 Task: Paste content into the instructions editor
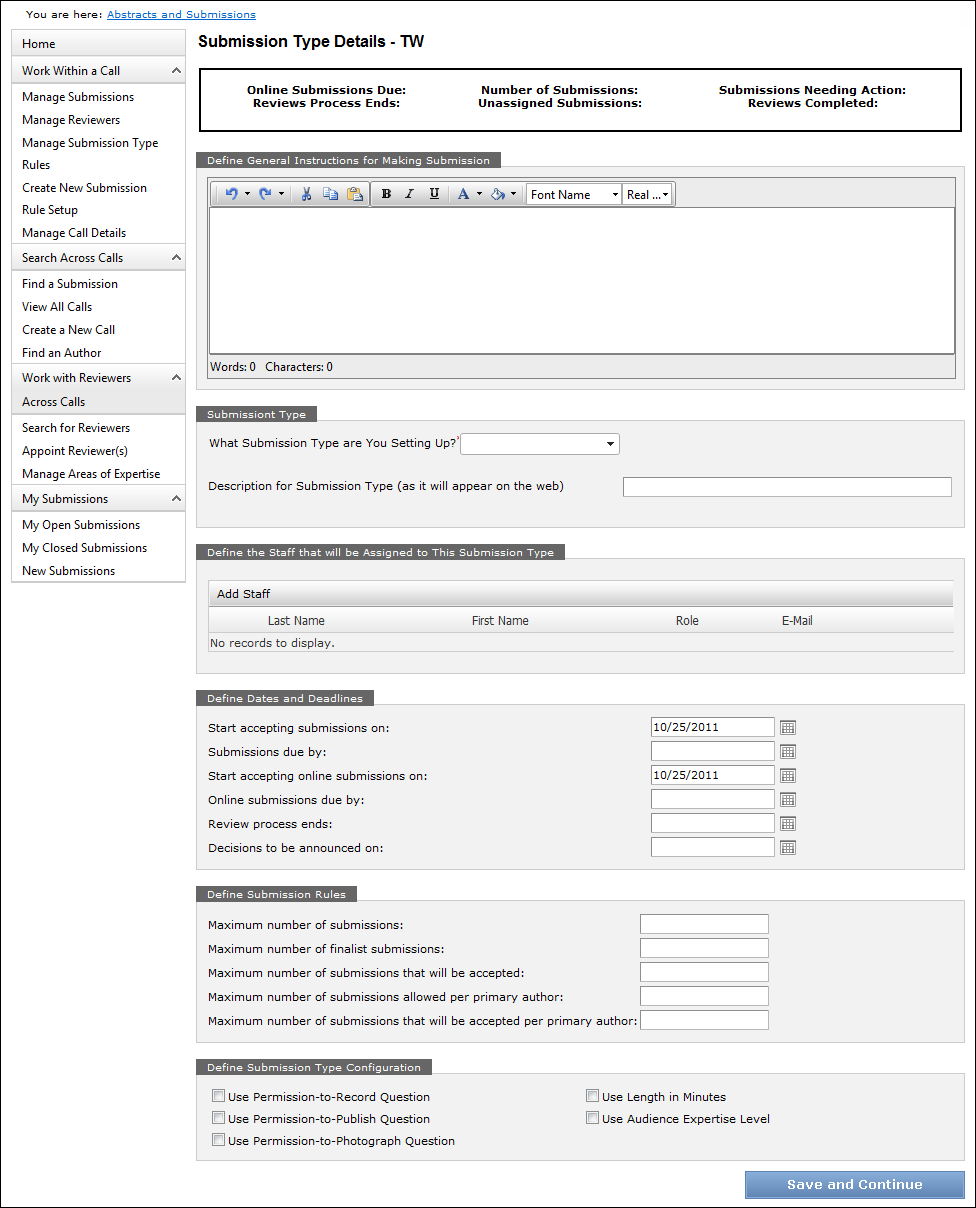tap(356, 193)
